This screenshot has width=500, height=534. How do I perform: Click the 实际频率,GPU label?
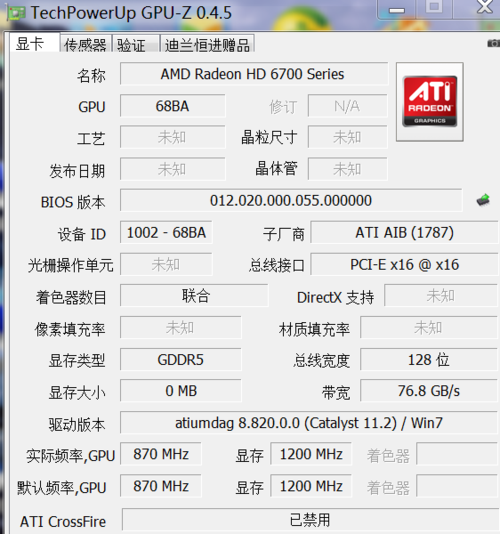71,456
